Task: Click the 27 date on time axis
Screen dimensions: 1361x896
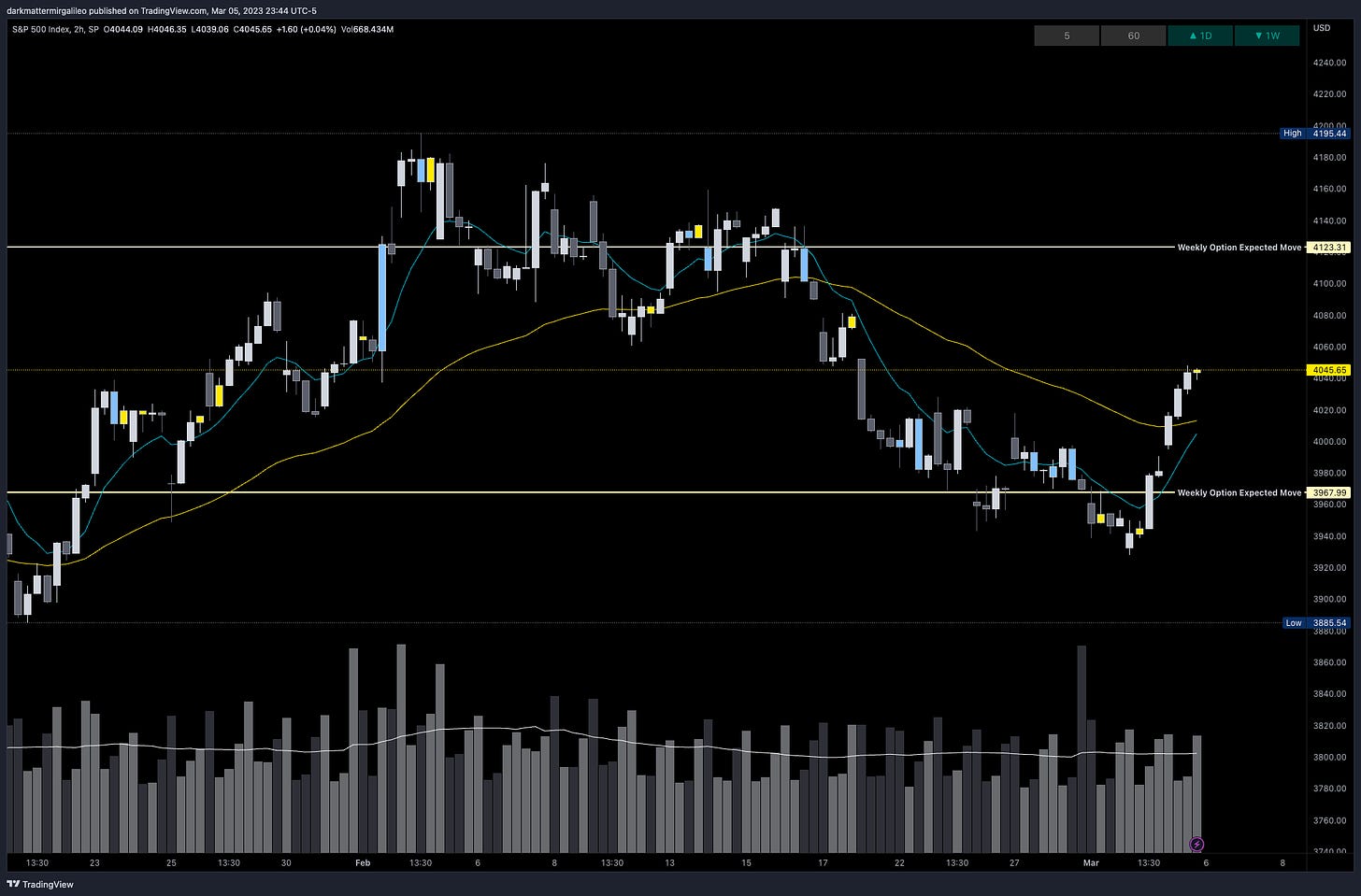Action: click(1014, 863)
